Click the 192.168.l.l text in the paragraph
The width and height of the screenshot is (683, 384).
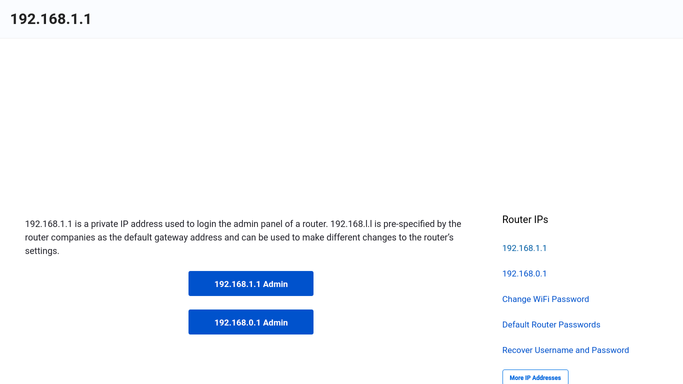click(351, 224)
